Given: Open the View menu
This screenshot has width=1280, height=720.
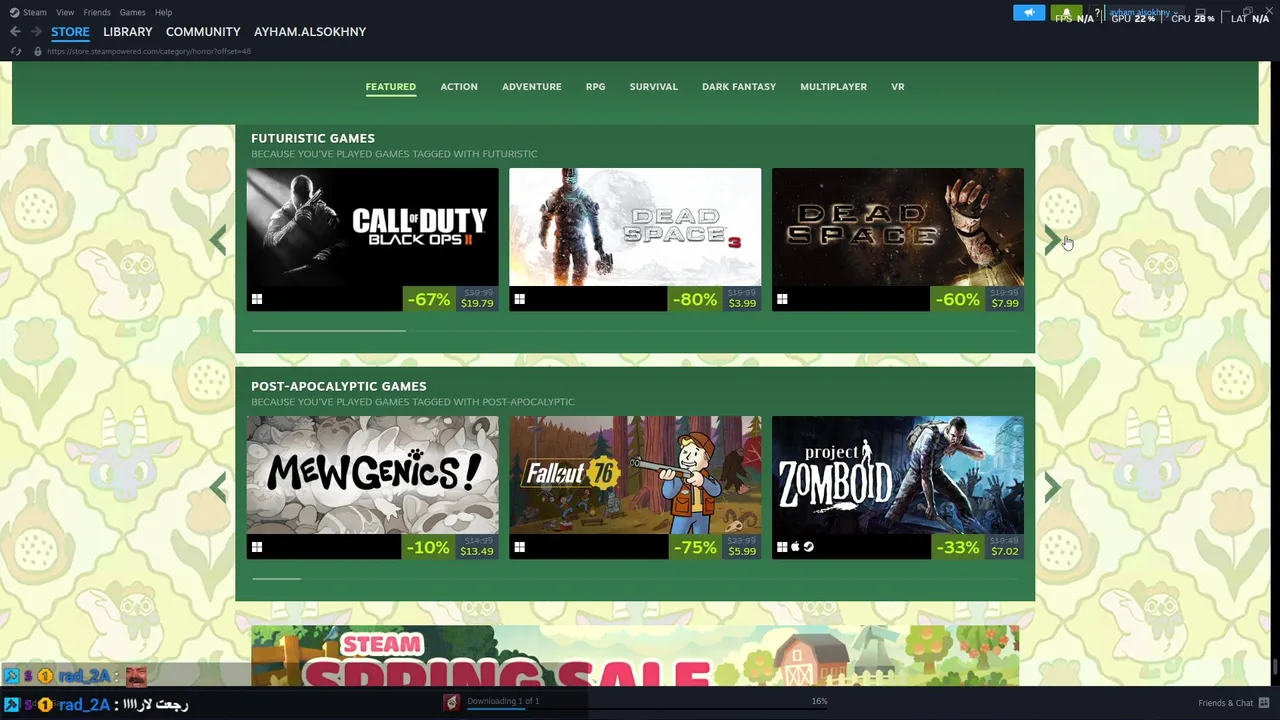Looking at the screenshot, I should click(x=65, y=12).
